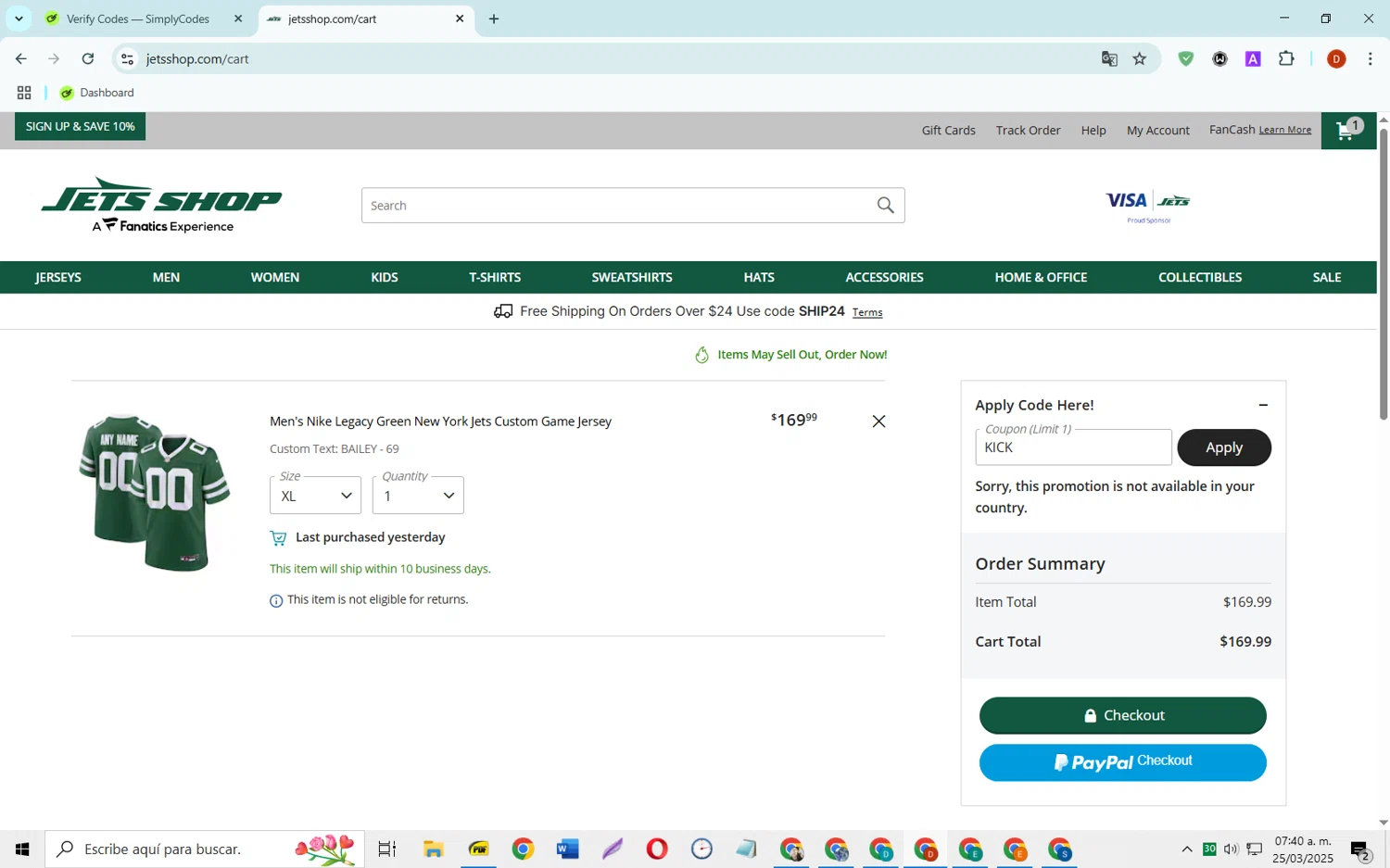The width and height of the screenshot is (1390, 868).
Task: Remove the jersey with the X icon
Action: tap(878, 421)
